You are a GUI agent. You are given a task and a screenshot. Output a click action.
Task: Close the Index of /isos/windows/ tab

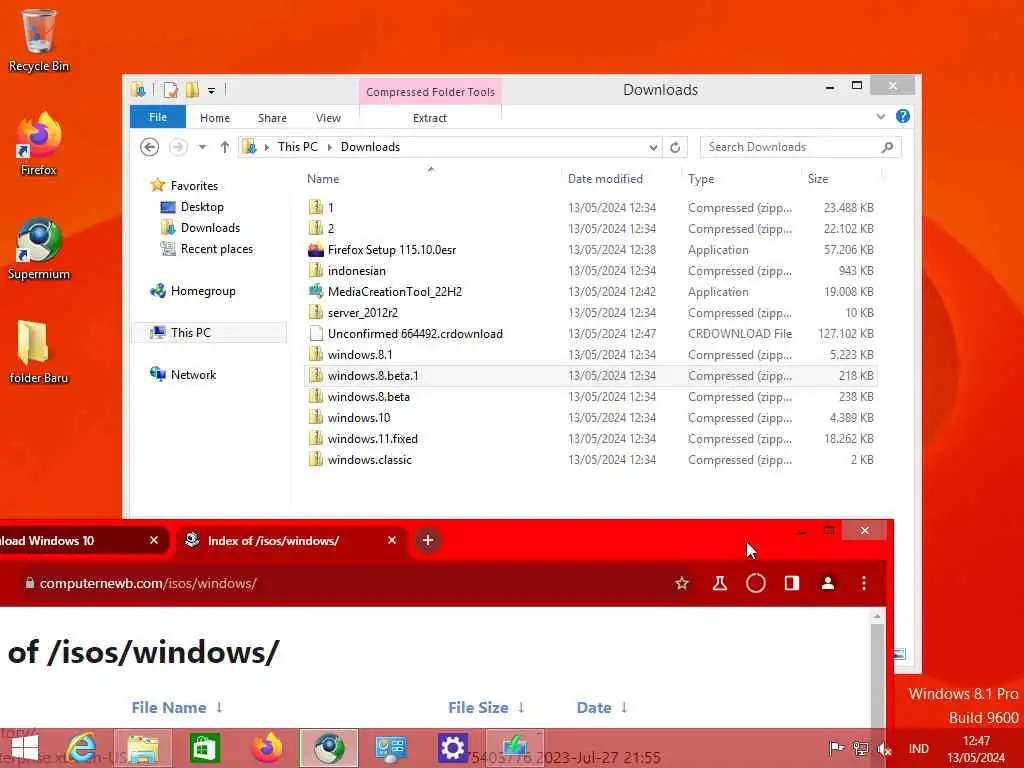tap(392, 540)
